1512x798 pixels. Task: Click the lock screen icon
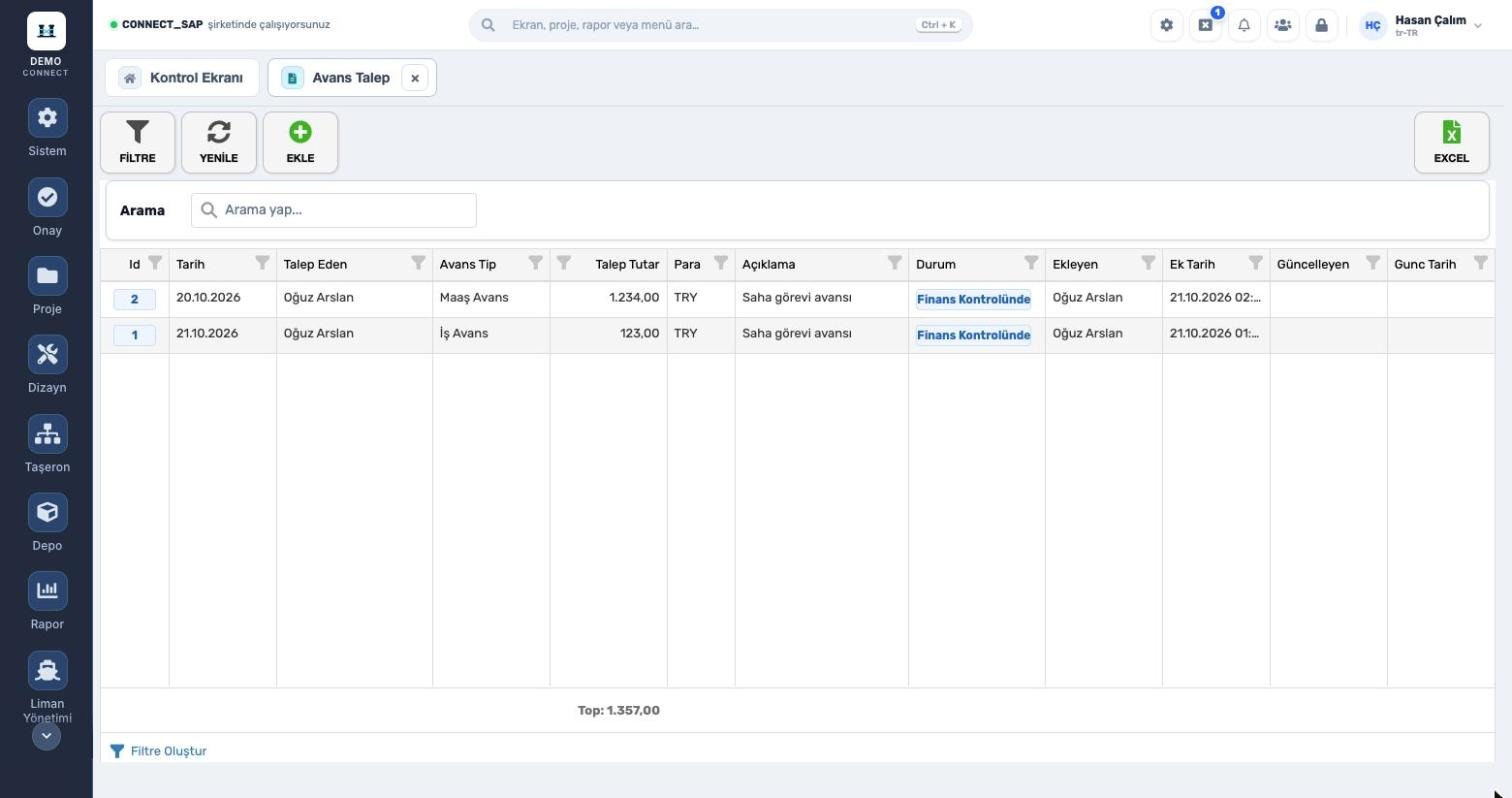(1321, 25)
